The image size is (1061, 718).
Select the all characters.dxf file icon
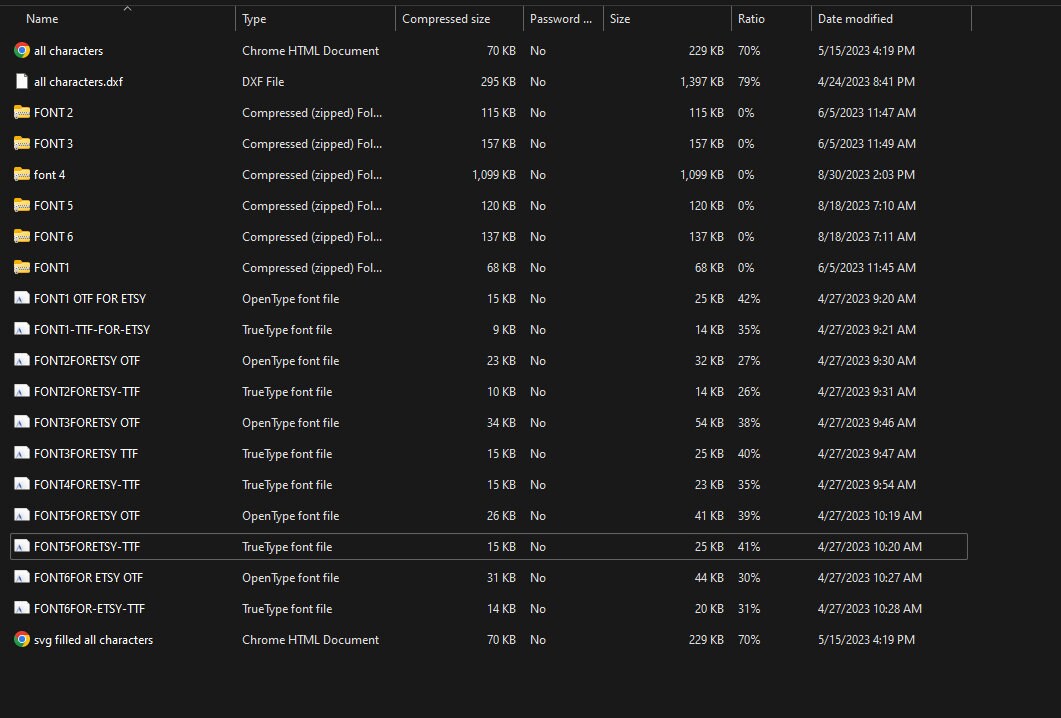tap(22, 82)
